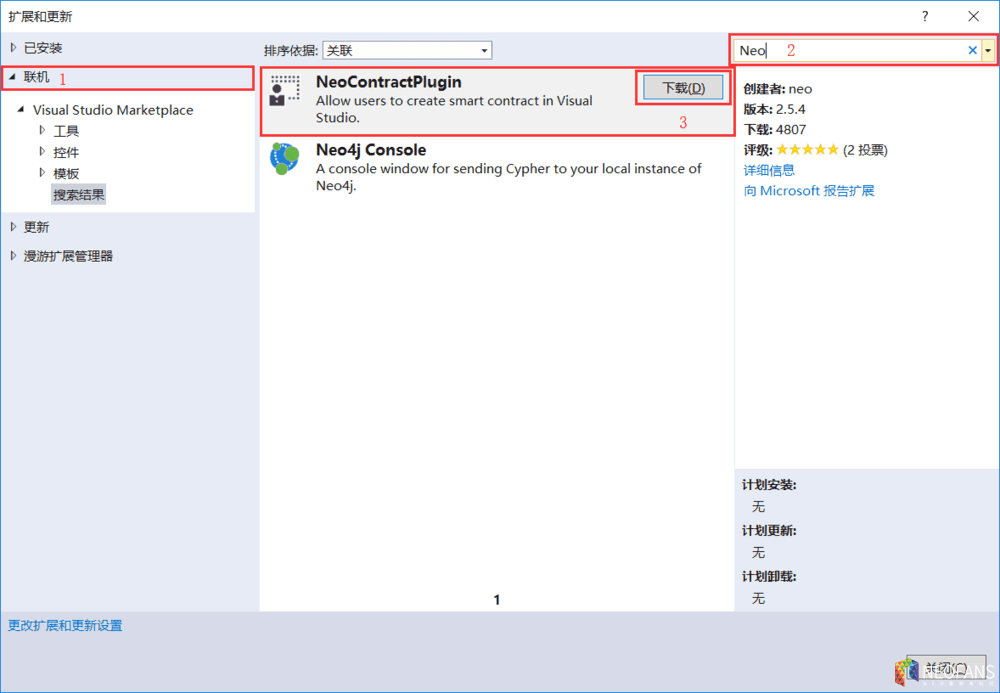The width and height of the screenshot is (1000, 693).
Task: Open the 排序依据 sort dropdown
Action: click(407, 50)
